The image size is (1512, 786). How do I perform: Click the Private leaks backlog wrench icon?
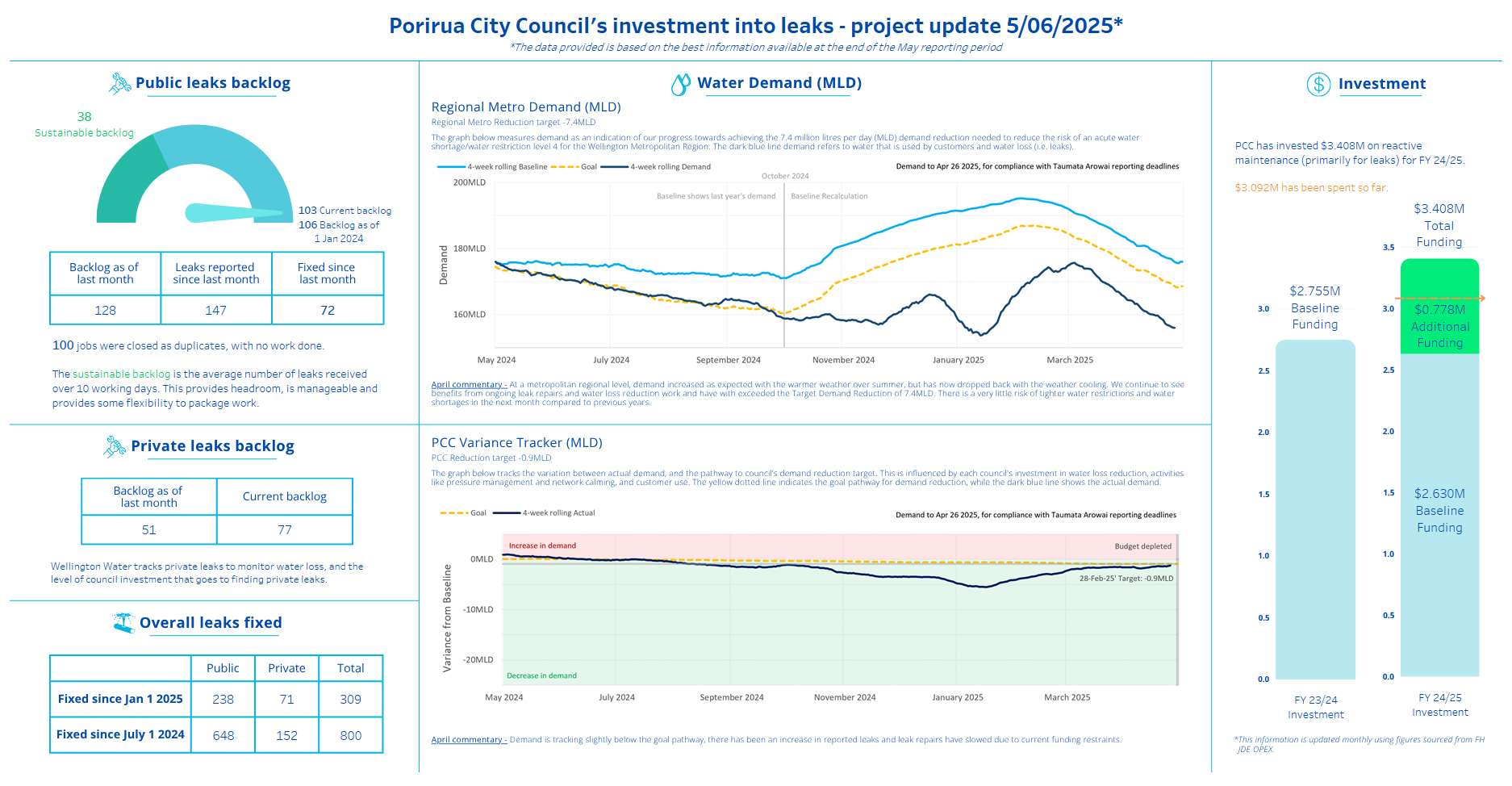[x=115, y=446]
